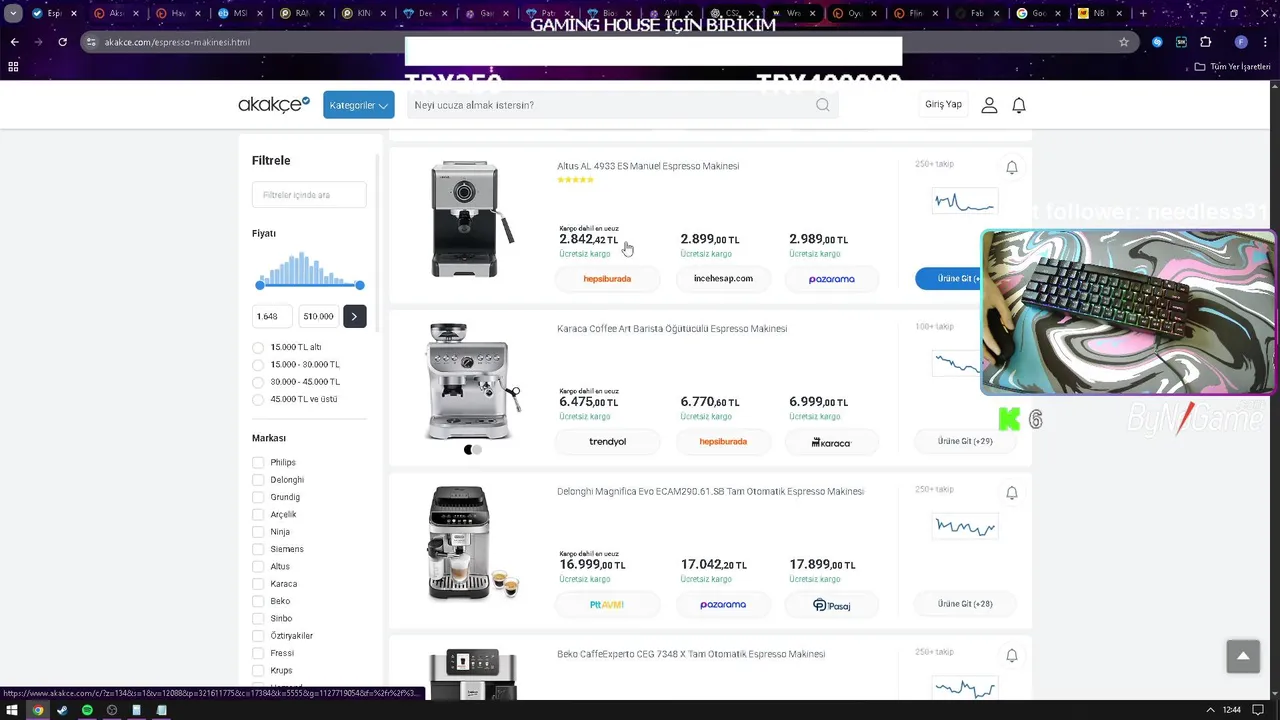Image resolution: width=1280 pixels, height=720 pixels.
Task: Open the user account icon
Action: 989,105
